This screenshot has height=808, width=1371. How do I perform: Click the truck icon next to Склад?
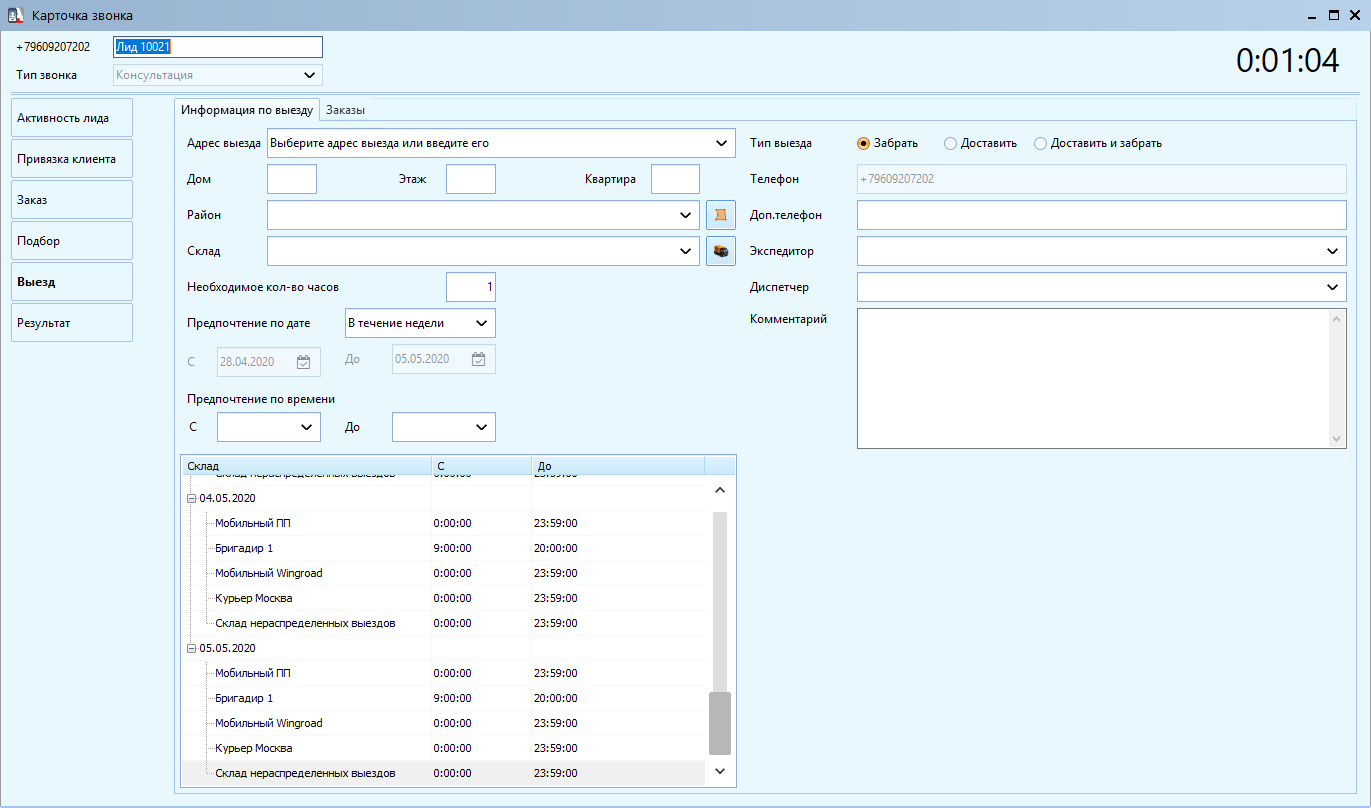click(x=721, y=251)
